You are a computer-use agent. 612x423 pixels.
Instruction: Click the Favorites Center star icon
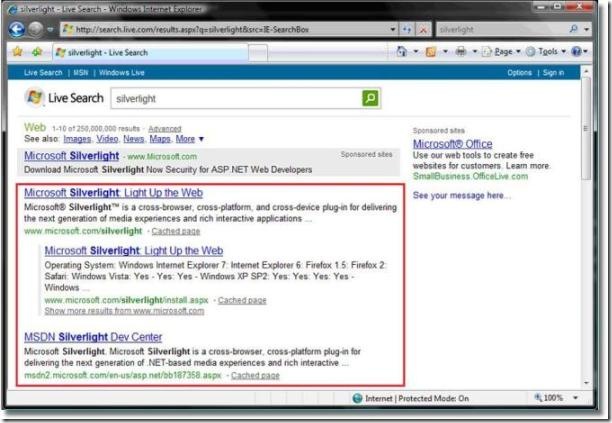coord(17,51)
